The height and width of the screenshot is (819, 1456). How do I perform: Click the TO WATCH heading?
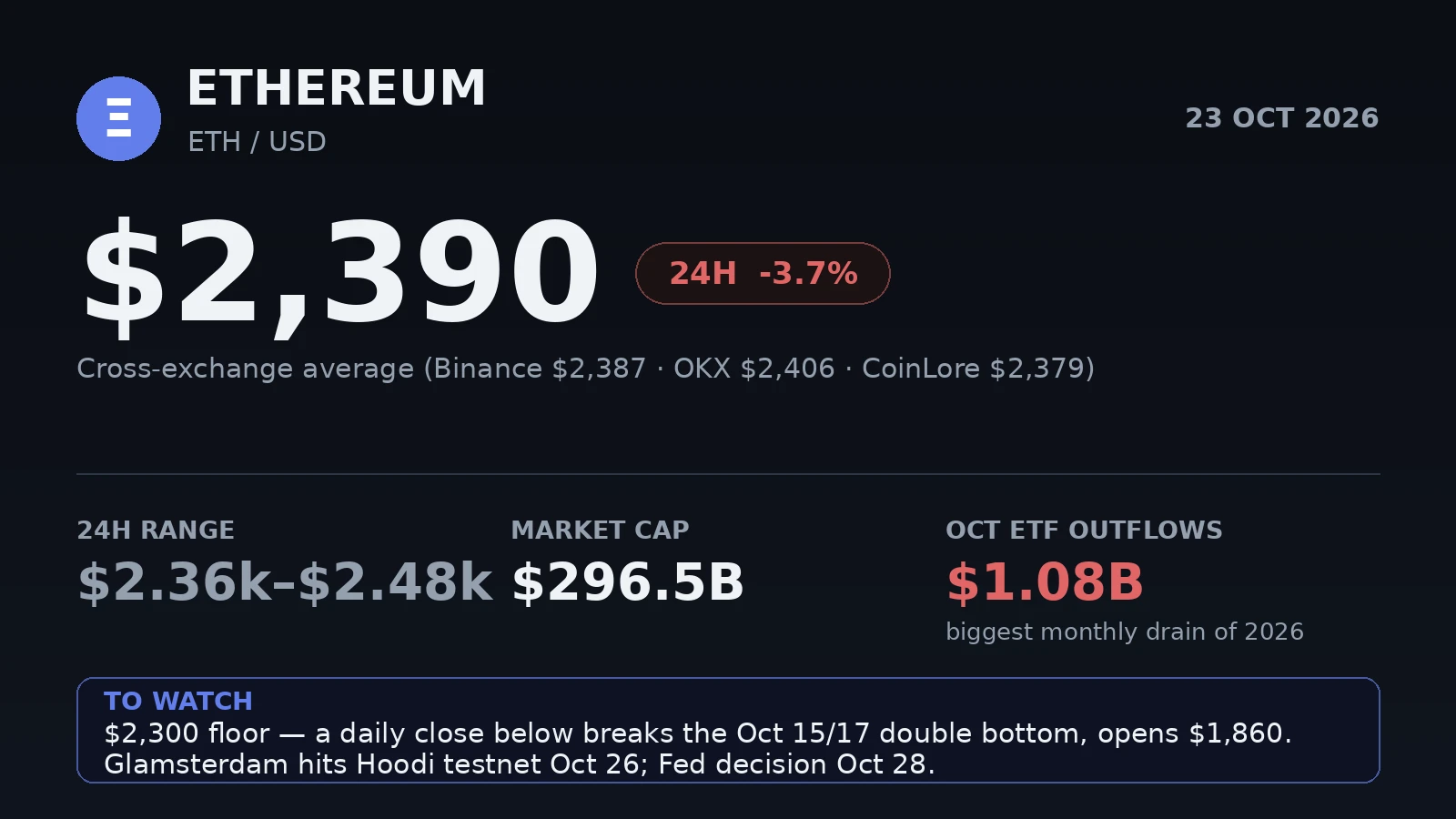point(178,702)
